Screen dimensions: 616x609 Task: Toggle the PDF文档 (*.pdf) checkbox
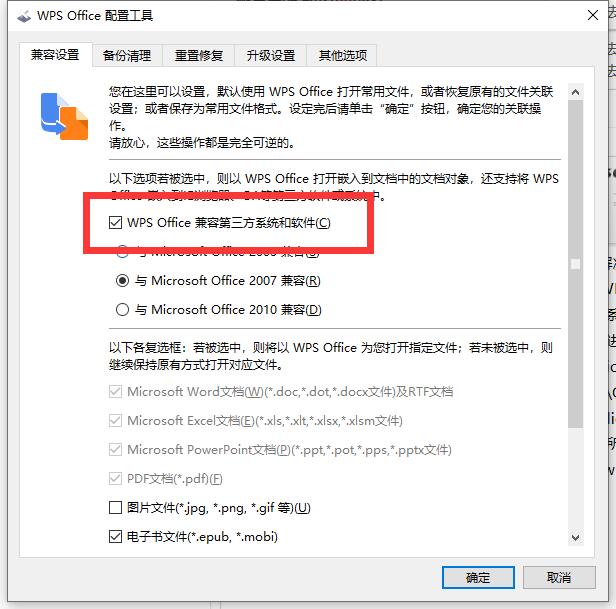point(115,479)
